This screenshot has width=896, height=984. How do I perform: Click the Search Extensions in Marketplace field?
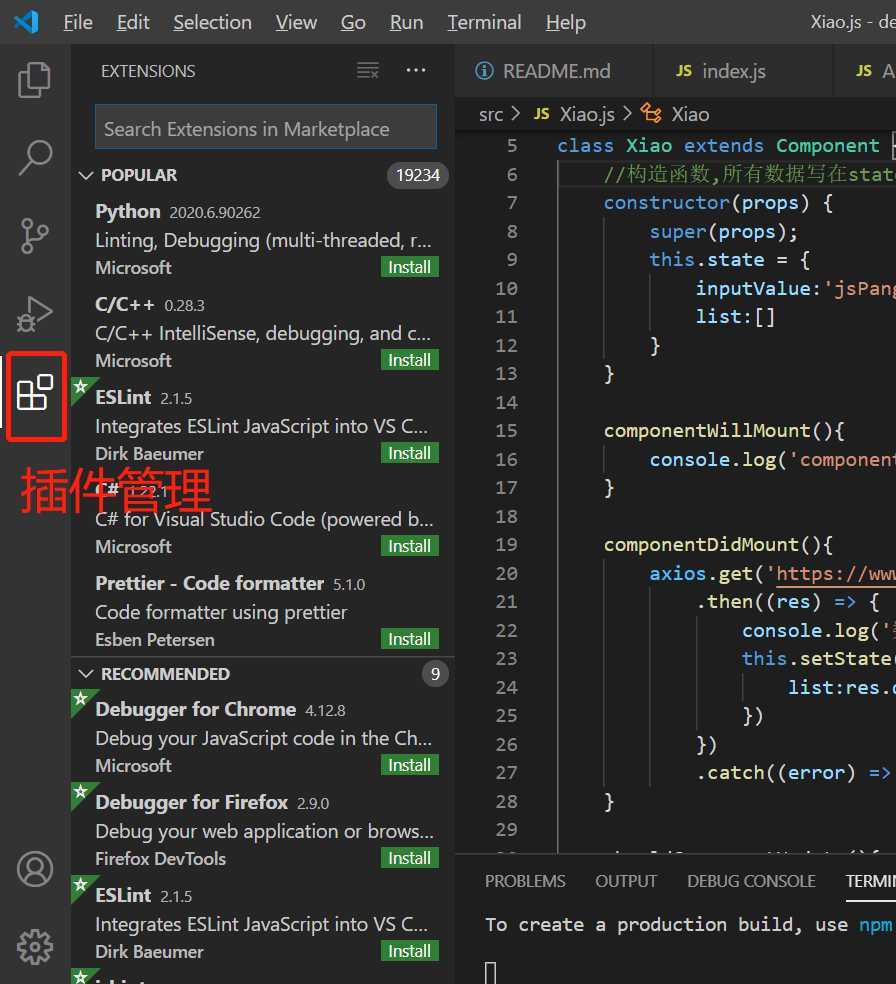coord(265,129)
